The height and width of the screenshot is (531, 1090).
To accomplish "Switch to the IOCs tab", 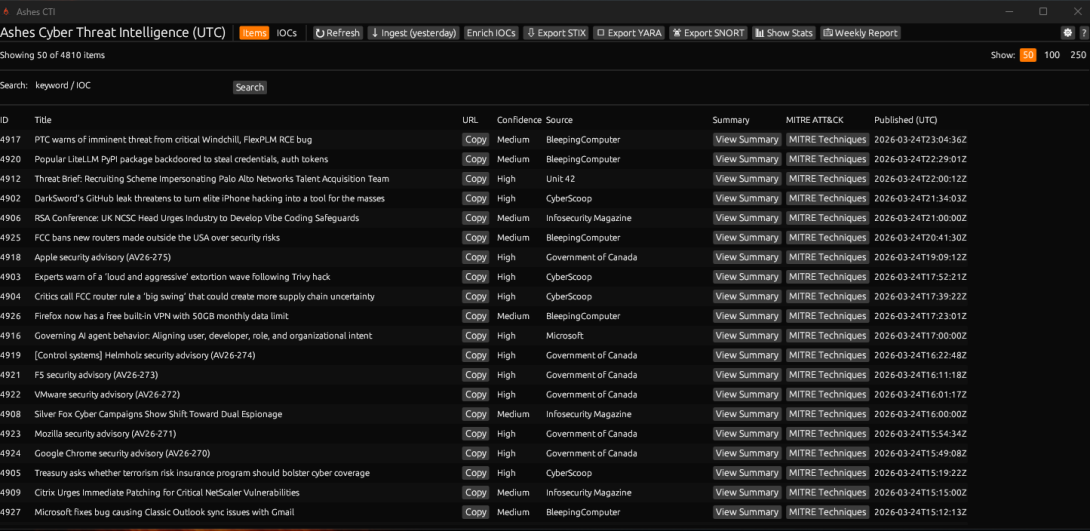I will [286, 33].
